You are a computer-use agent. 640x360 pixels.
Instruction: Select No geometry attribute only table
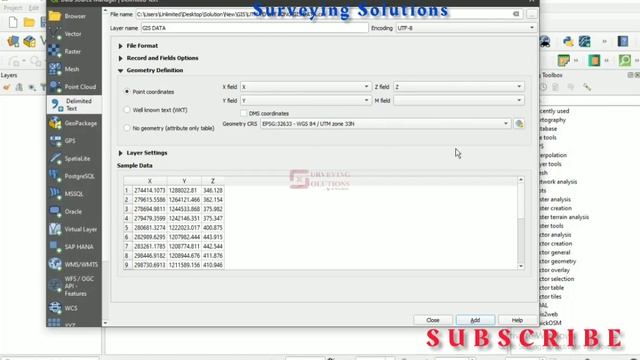pyautogui.click(x=127, y=128)
